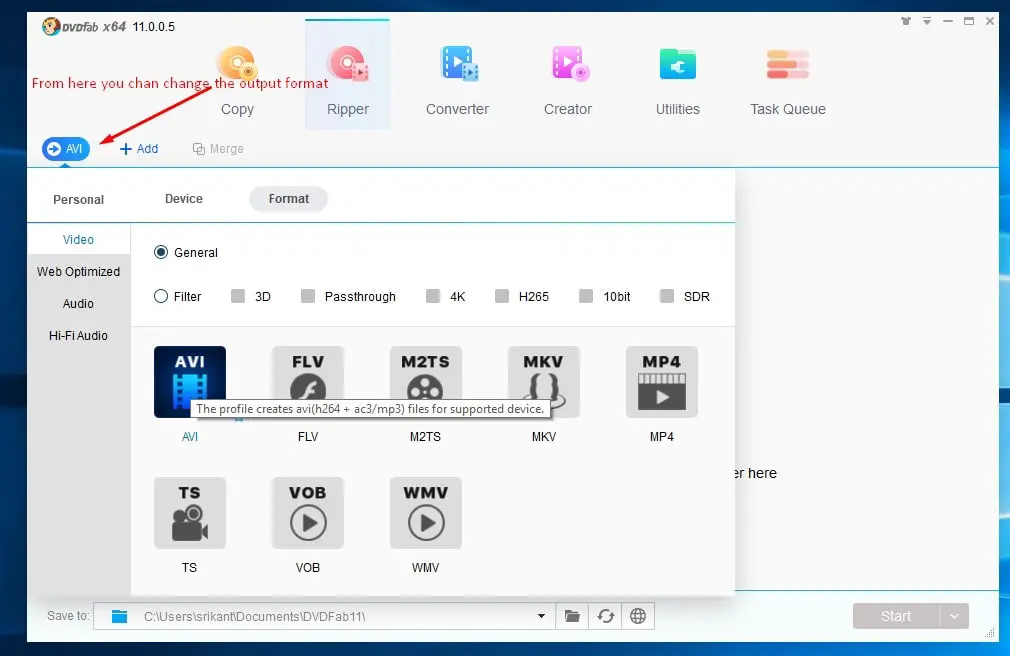This screenshot has width=1010, height=656.
Task: Enable the H265 checkbox
Action: coord(502,296)
